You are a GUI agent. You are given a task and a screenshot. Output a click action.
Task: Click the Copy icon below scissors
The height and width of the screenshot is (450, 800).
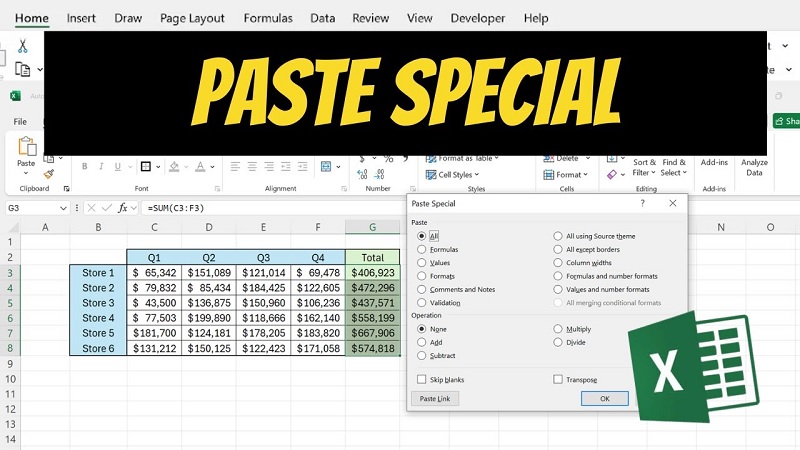tap(22, 69)
